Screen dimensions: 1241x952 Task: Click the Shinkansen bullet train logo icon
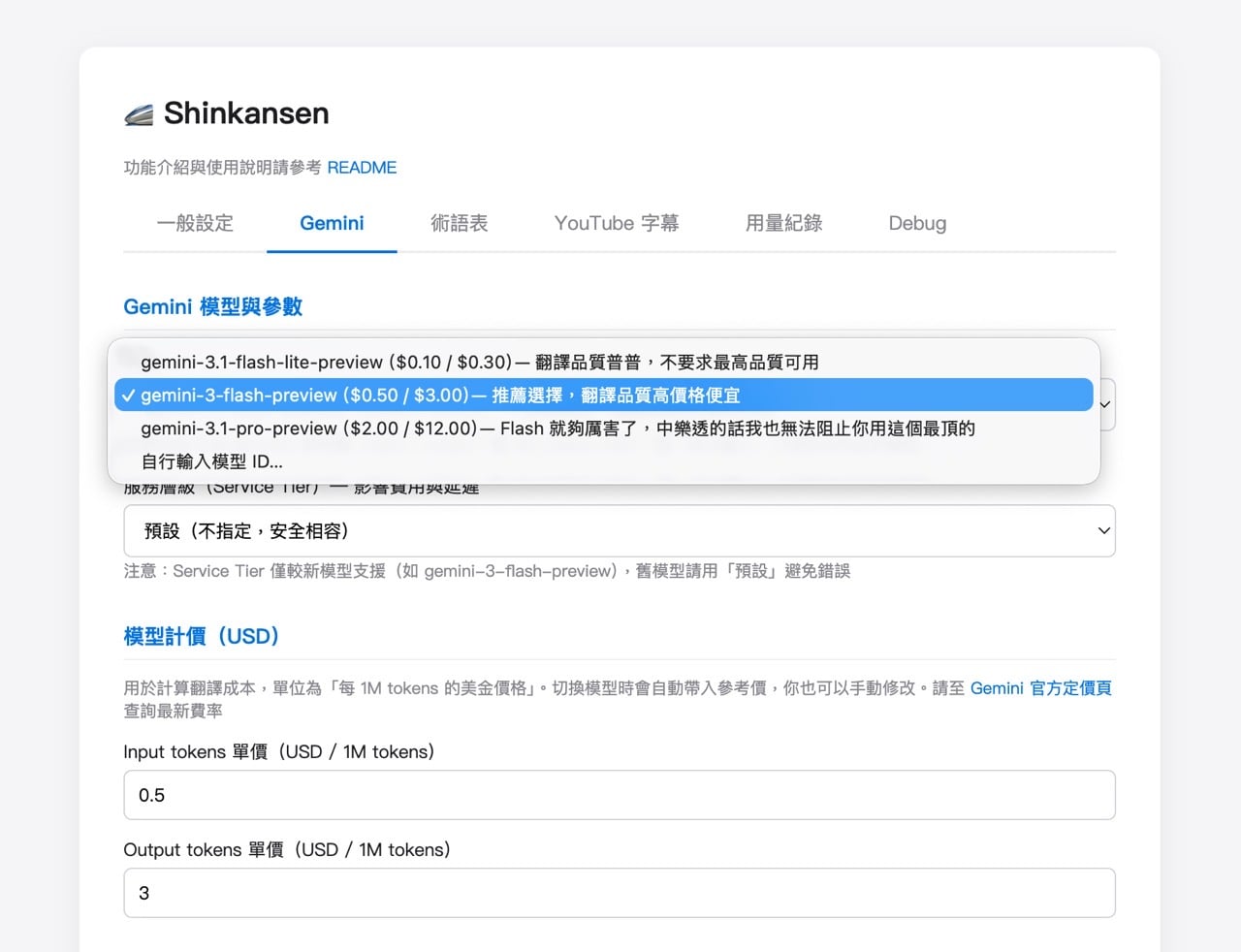pos(139,115)
